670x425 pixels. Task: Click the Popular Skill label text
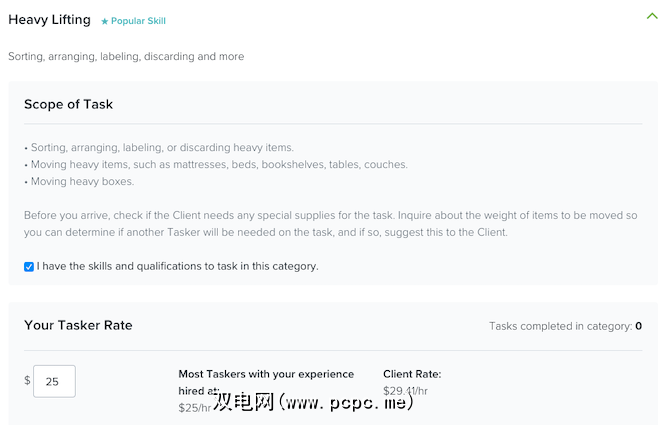138,21
